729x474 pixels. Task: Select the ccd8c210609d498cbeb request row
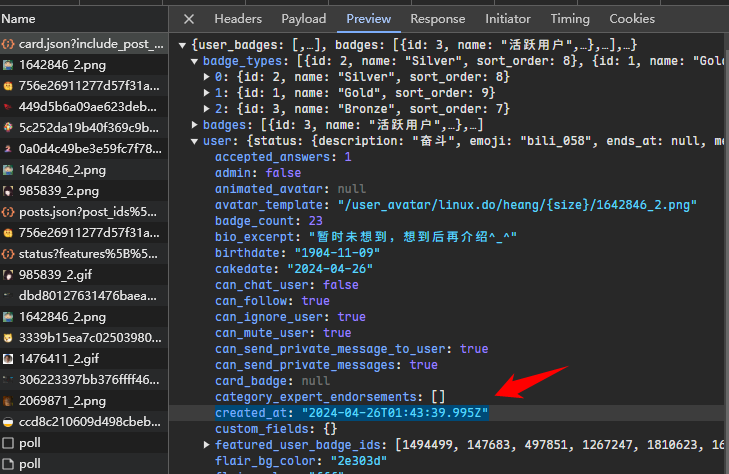click(84, 422)
